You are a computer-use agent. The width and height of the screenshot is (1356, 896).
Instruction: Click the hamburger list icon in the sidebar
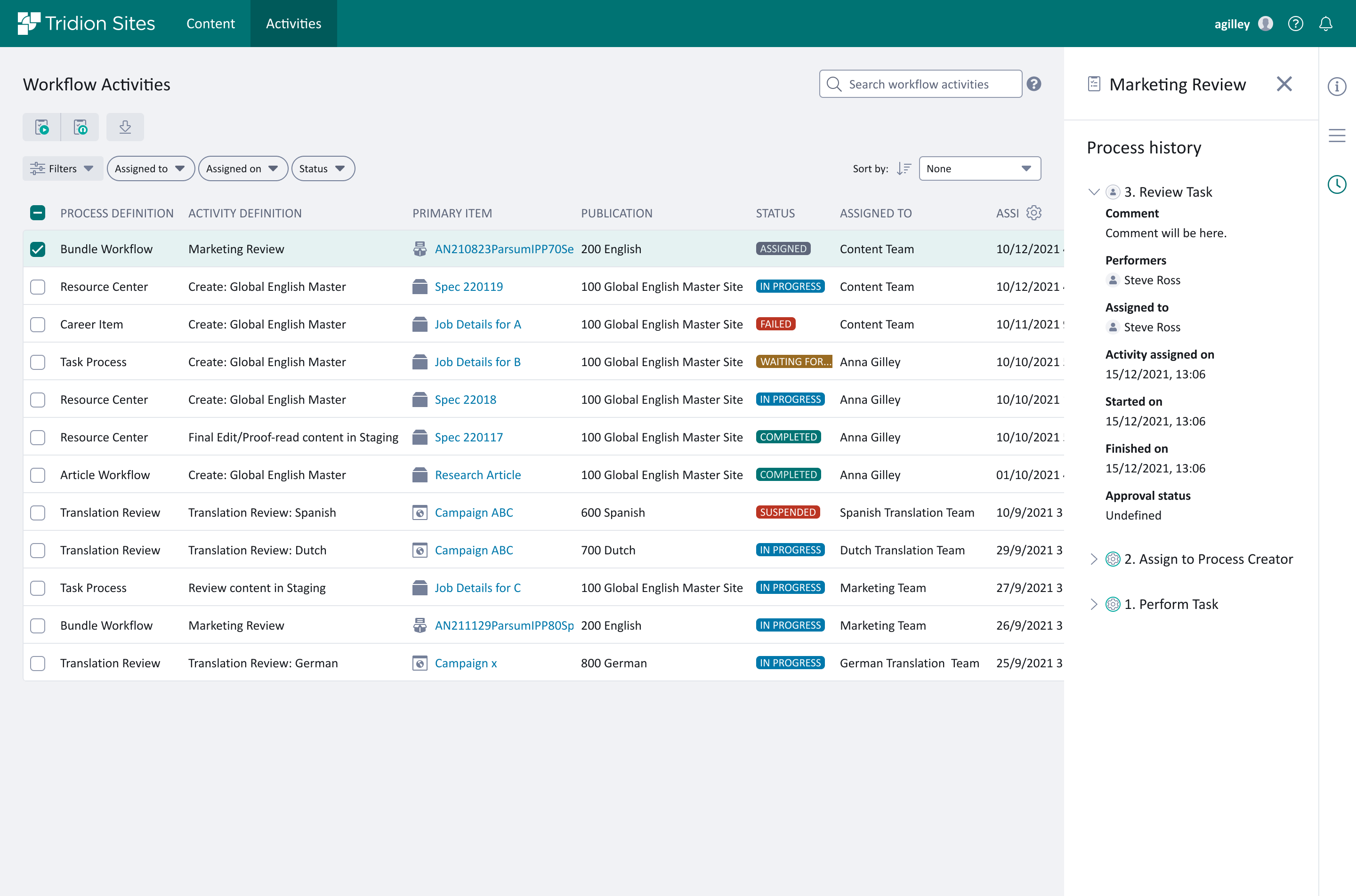point(1337,136)
